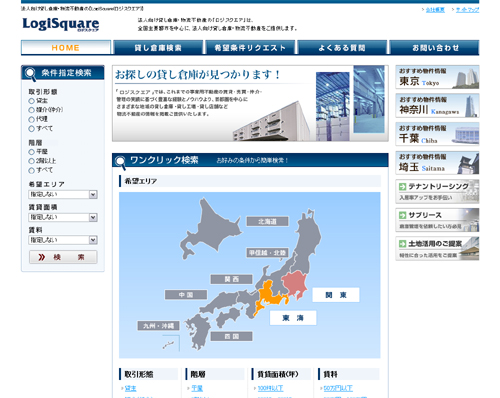Click magnifier icon beside 条件指定検索 heading
500x398 pixels.
pos(30,74)
